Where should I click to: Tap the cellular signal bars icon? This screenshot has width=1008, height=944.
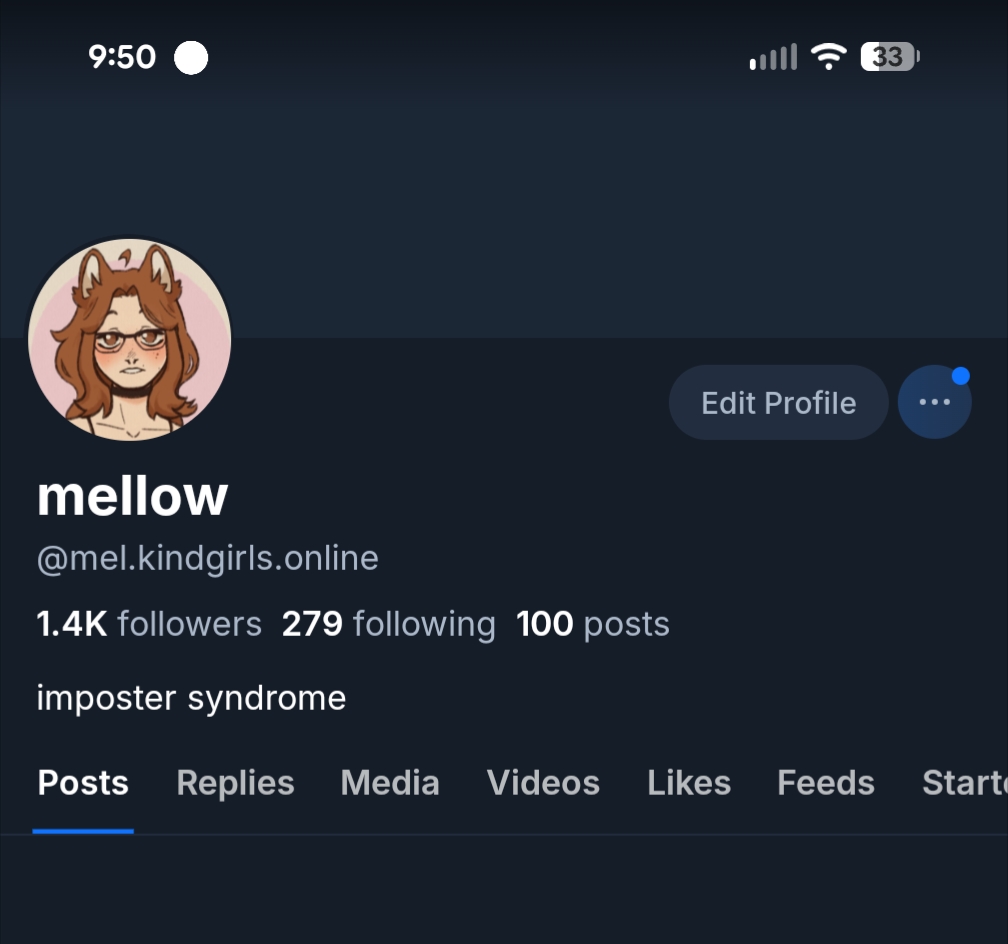[773, 57]
